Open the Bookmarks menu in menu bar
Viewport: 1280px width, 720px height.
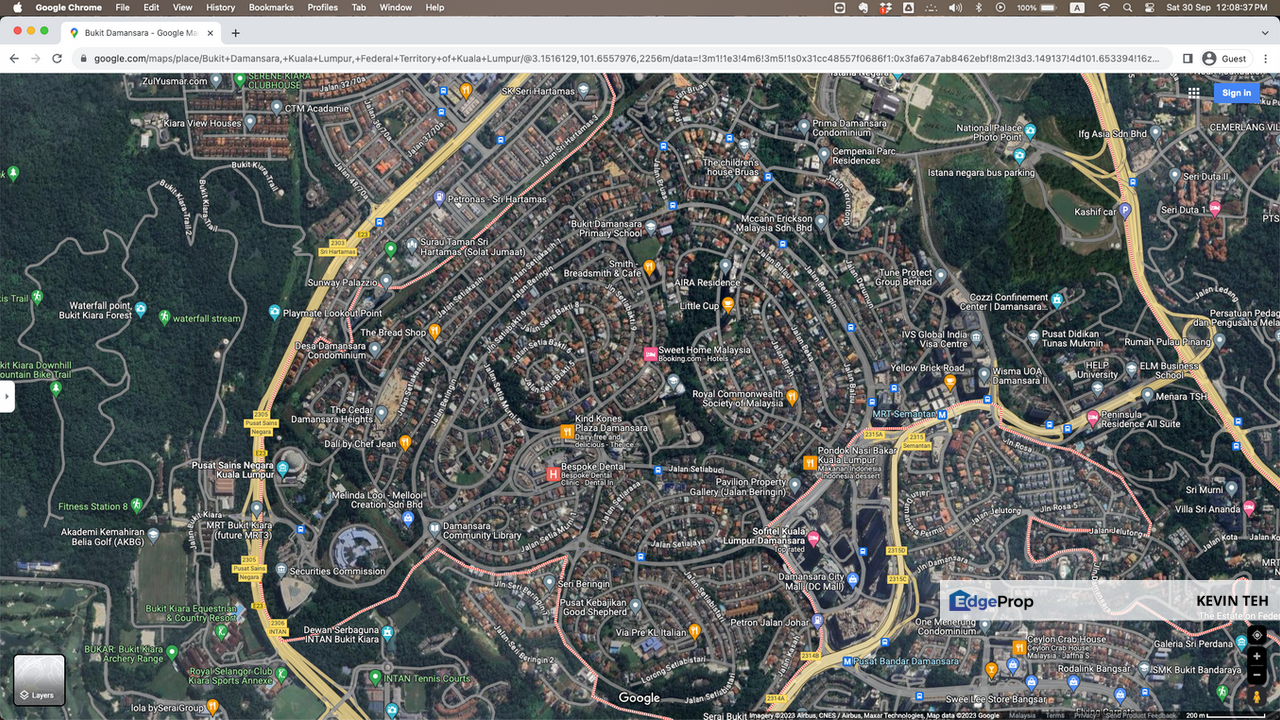[x=271, y=7]
